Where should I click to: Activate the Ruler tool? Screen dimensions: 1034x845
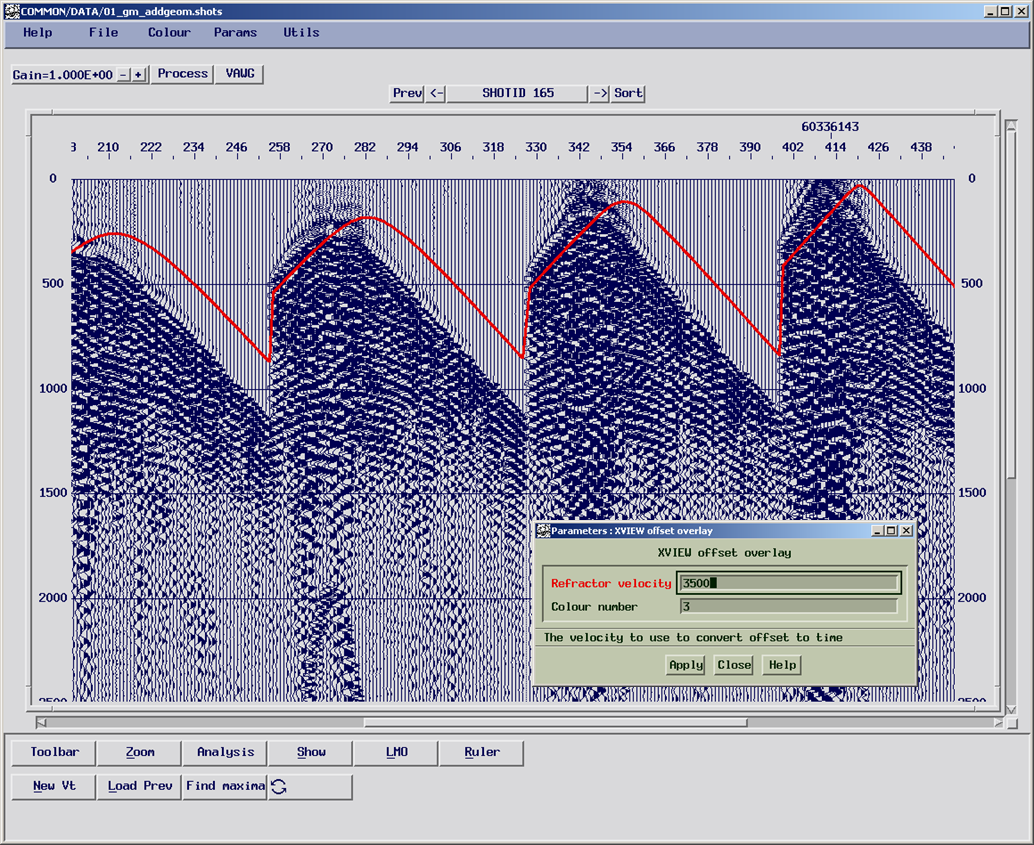coord(481,752)
